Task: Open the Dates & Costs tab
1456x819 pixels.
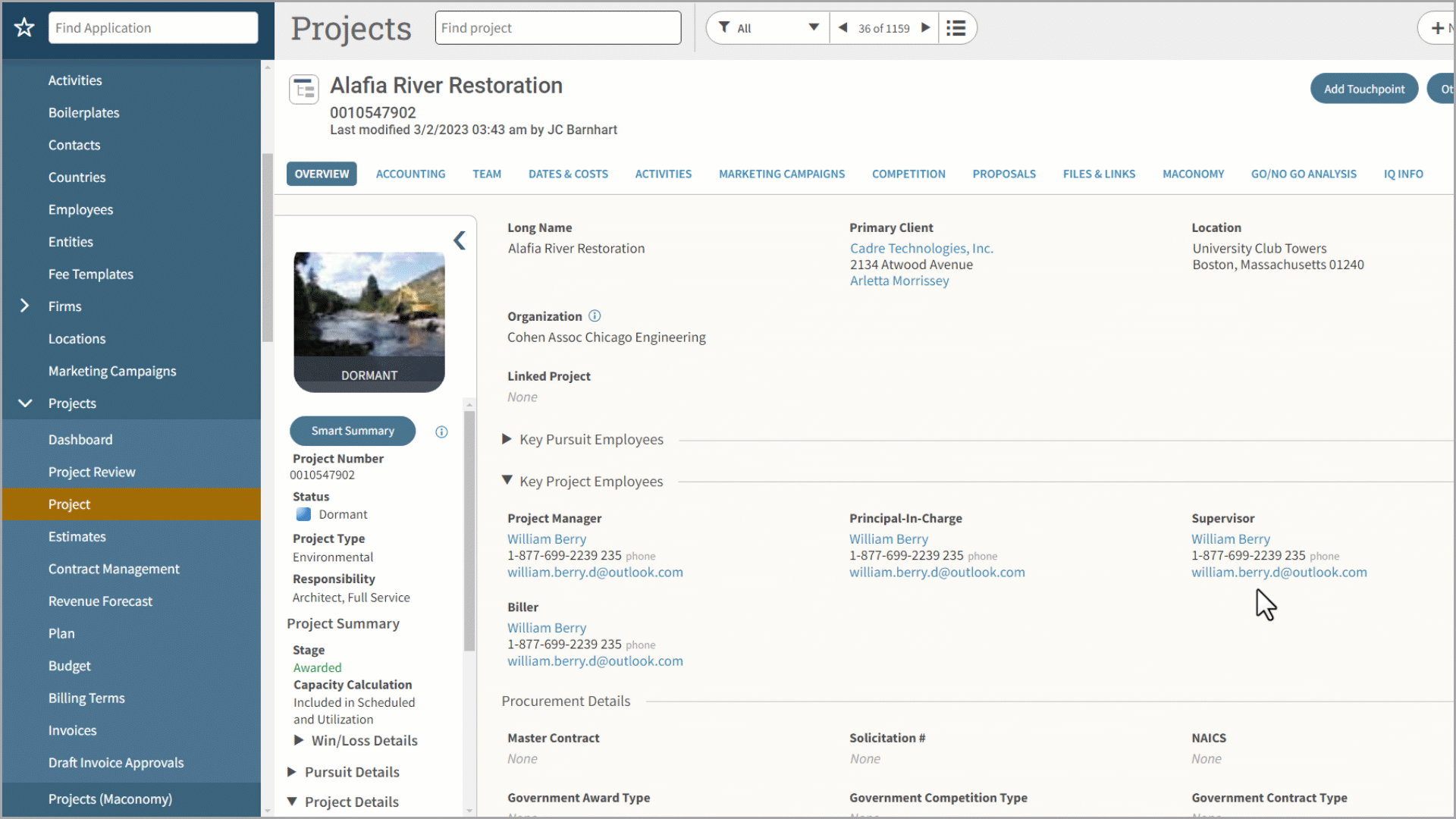Action: coord(568,174)
